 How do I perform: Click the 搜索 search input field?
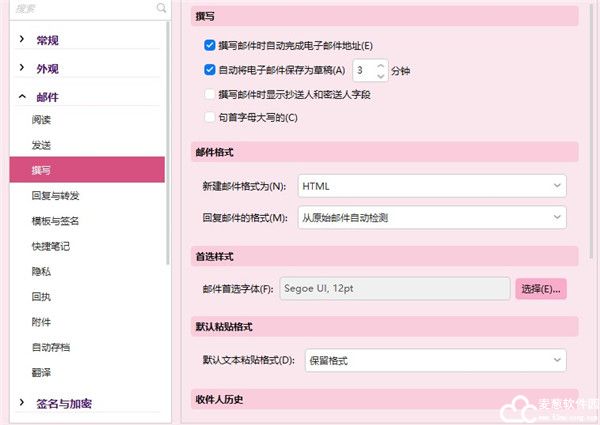[80, 9]
